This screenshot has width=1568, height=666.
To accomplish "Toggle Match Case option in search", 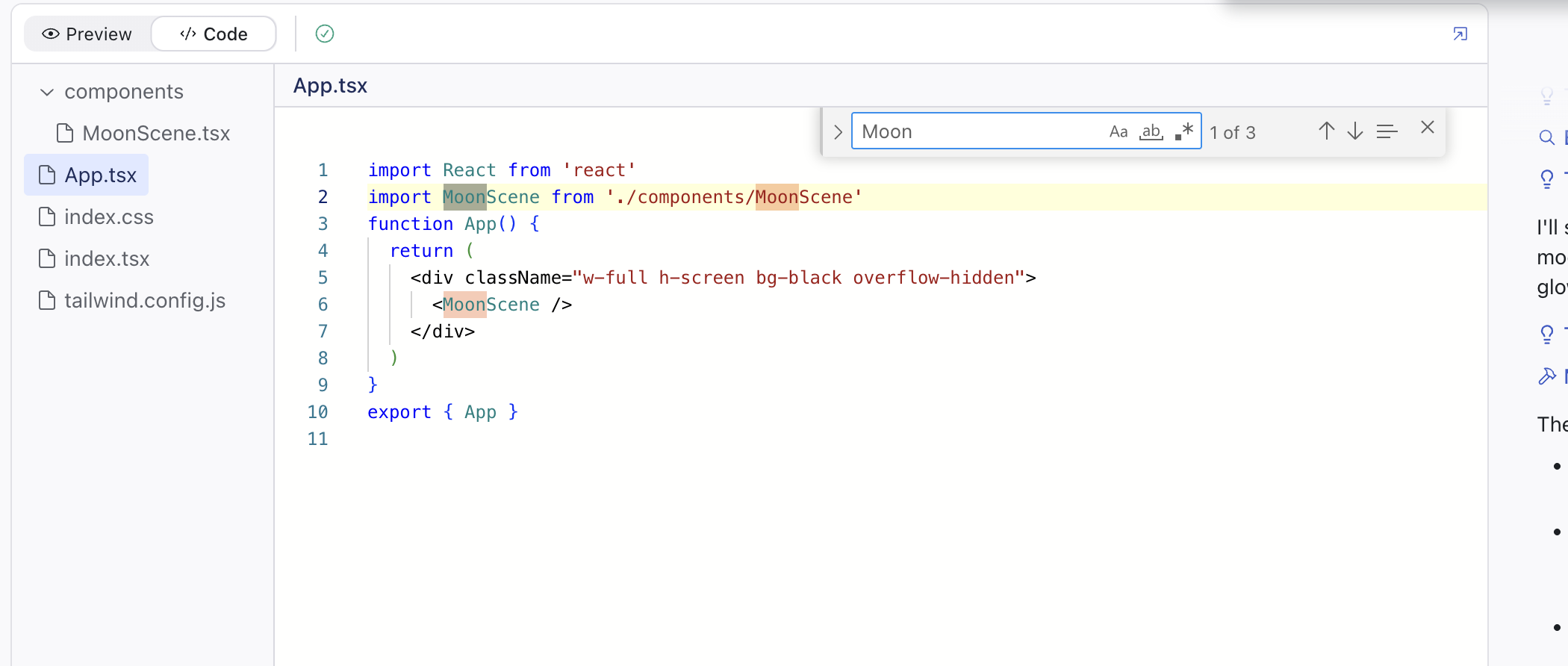I will coord(1118,132).
